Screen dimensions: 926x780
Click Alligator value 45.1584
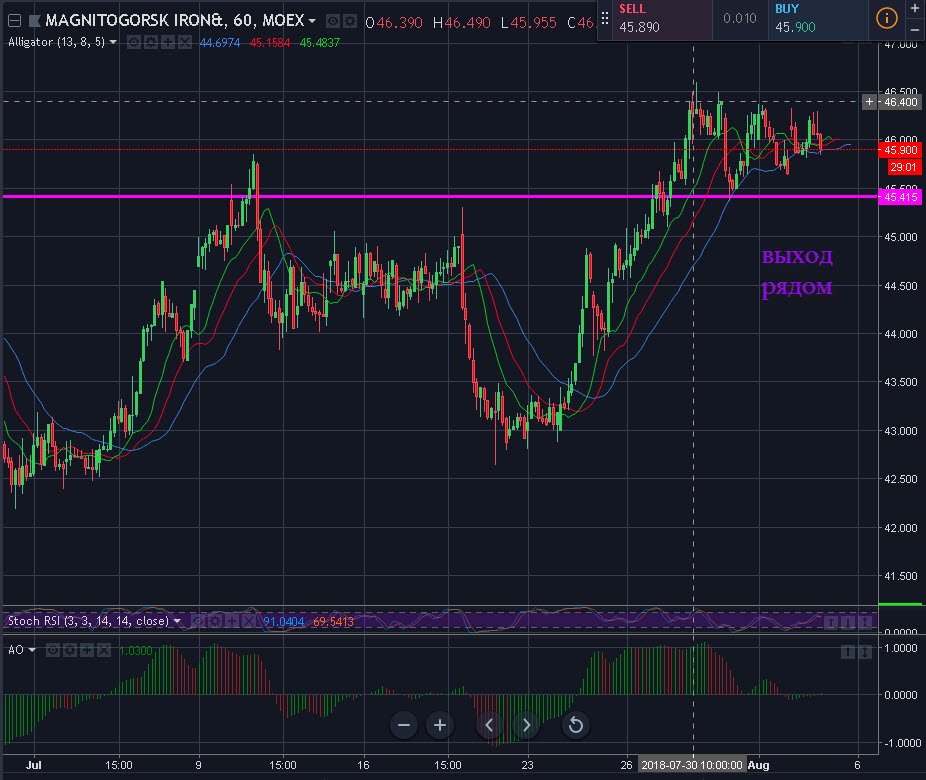[270, 43]
